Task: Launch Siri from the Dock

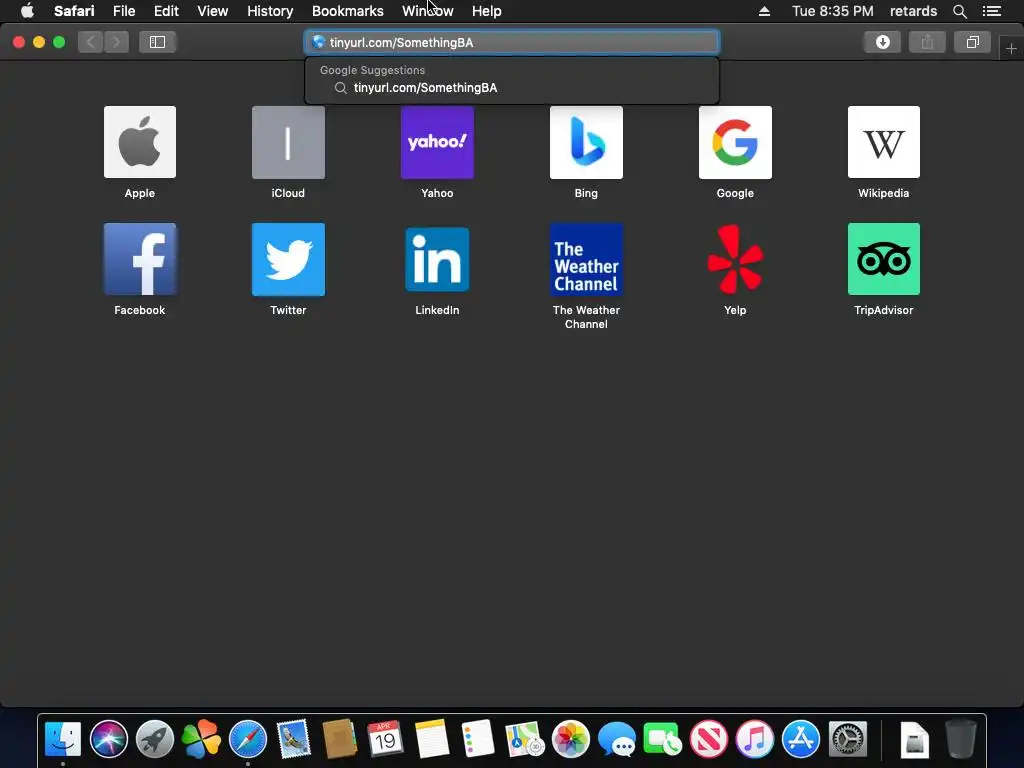Action: click(x=109, y=739)
